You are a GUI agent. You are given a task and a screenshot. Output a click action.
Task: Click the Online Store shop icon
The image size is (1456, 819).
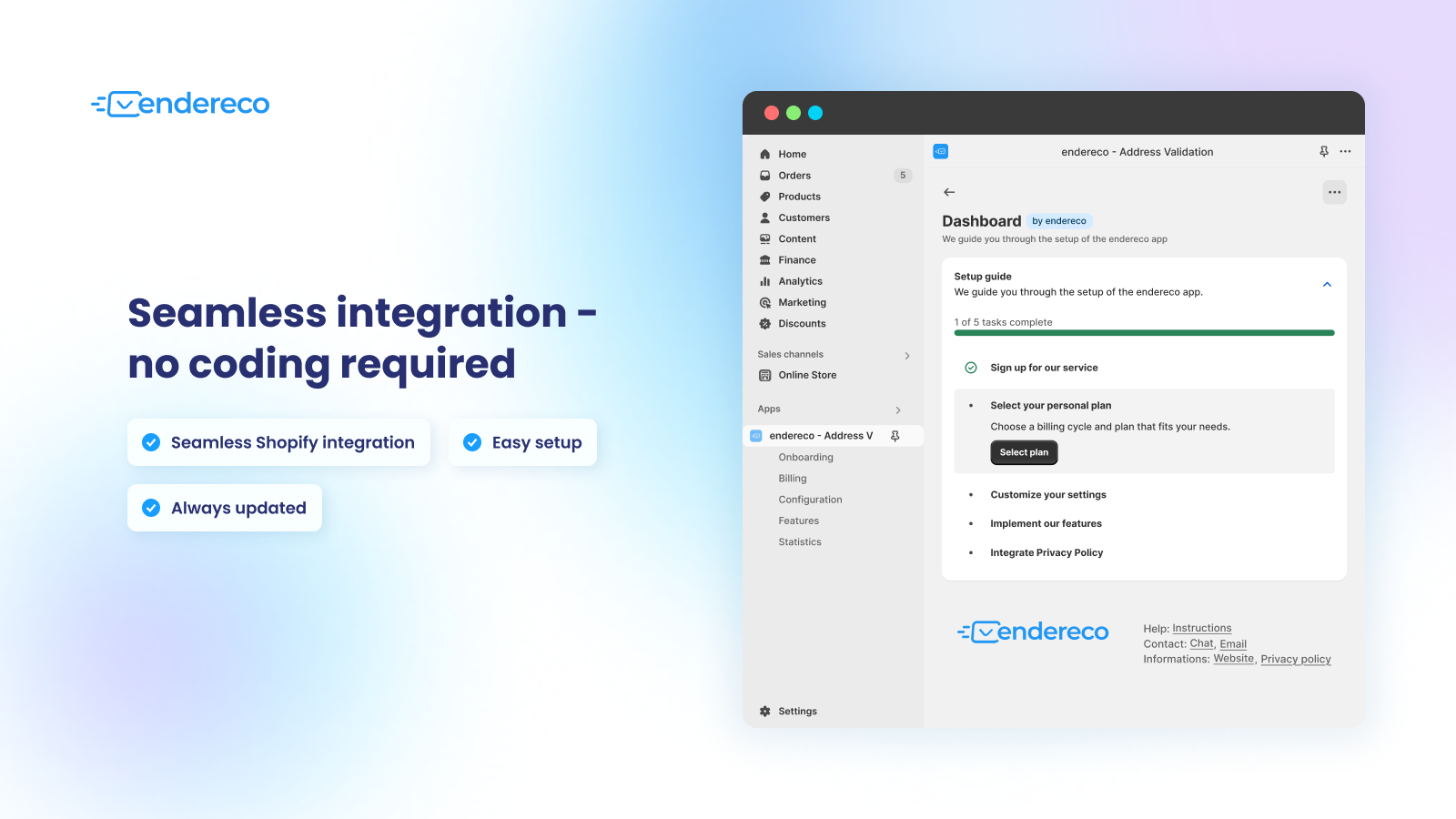tap(765, 375)
